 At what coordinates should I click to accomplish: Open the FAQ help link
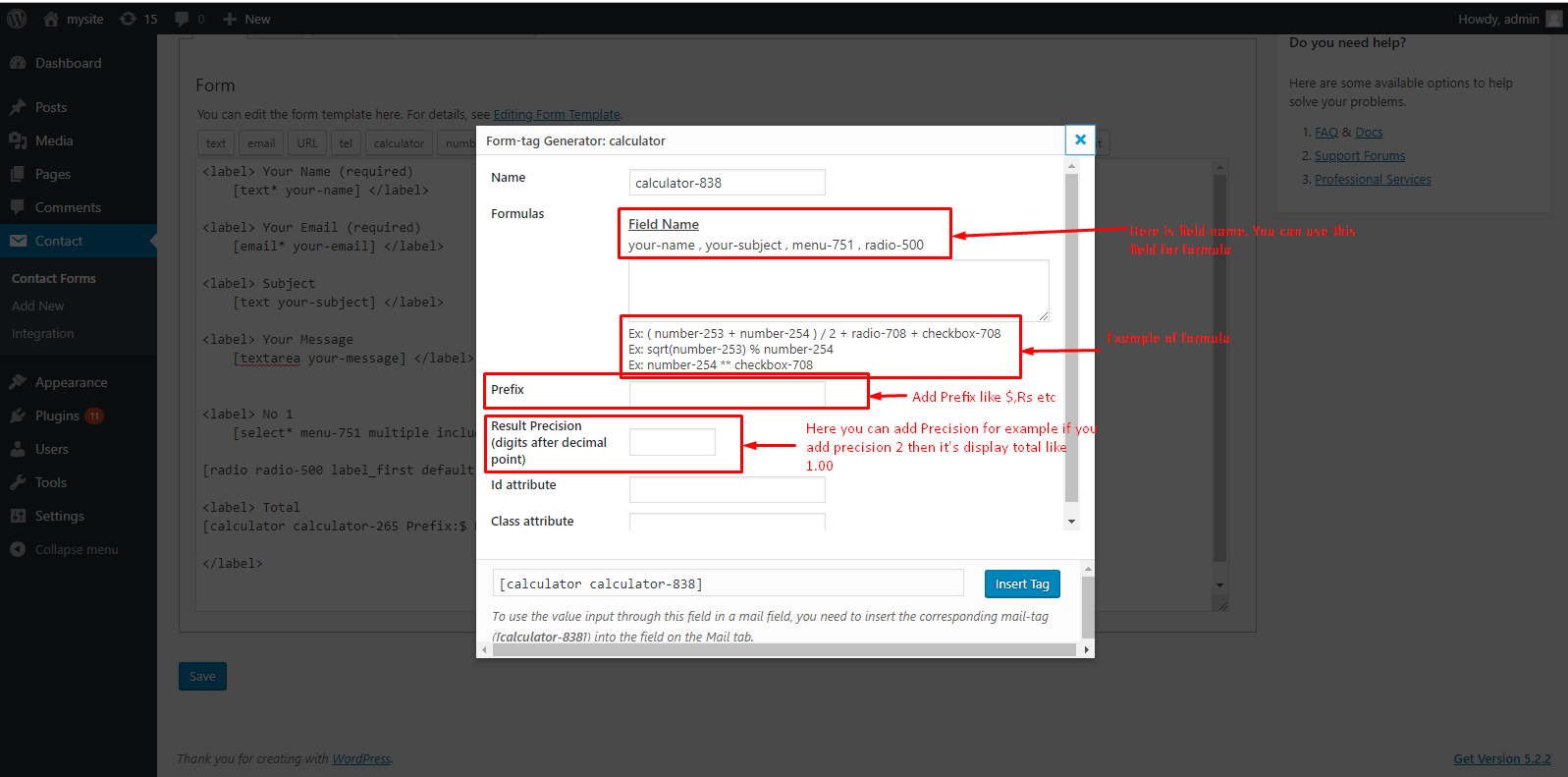(x=1326, y=132)
